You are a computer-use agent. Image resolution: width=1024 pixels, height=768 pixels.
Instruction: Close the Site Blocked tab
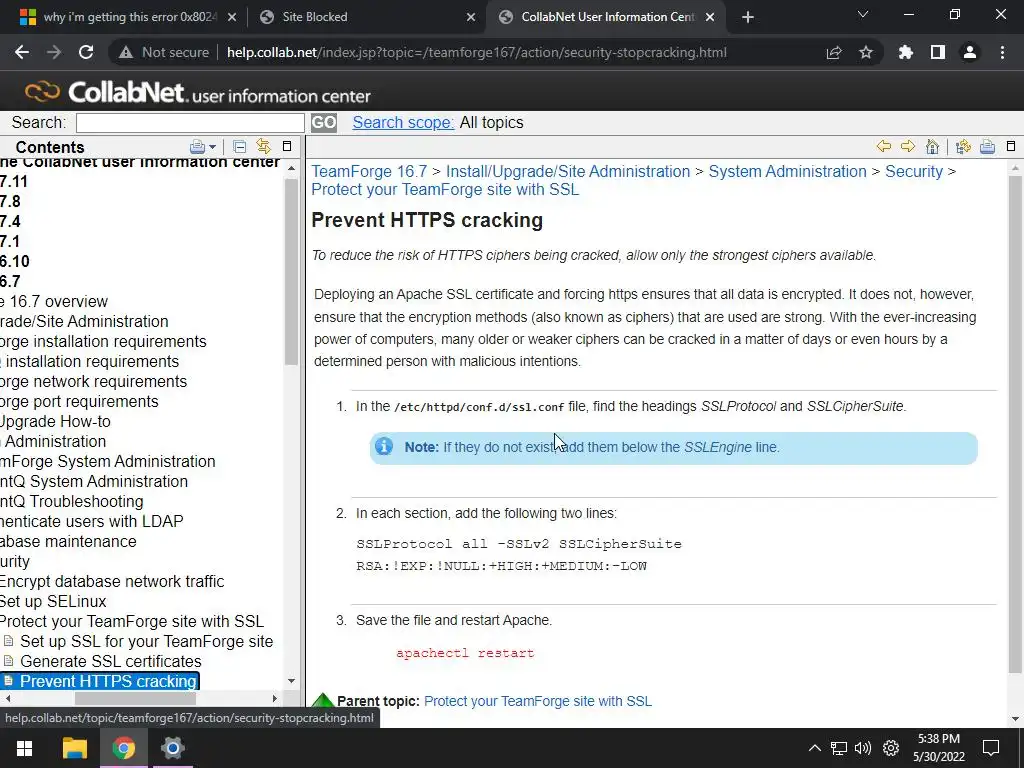[x=471, y=17]
